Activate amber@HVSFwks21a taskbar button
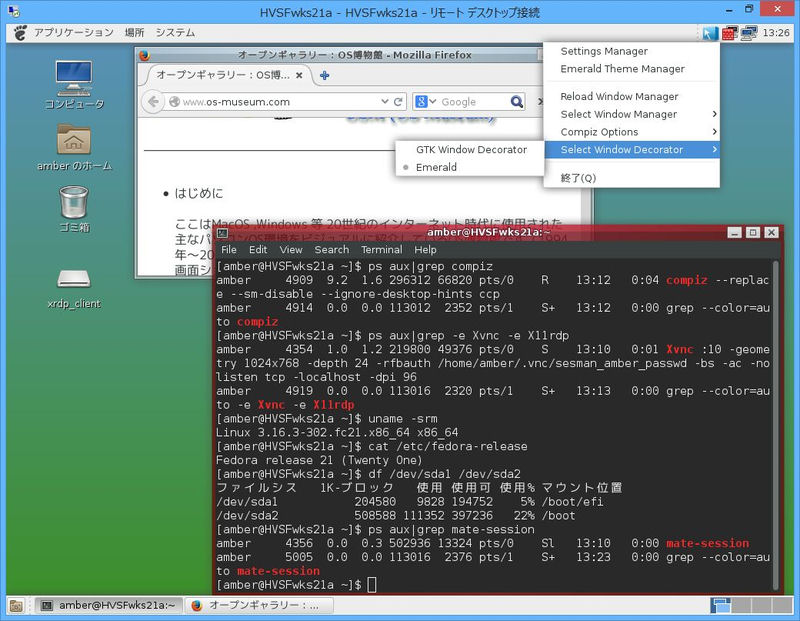800x621 pixels. coord(108,606)
